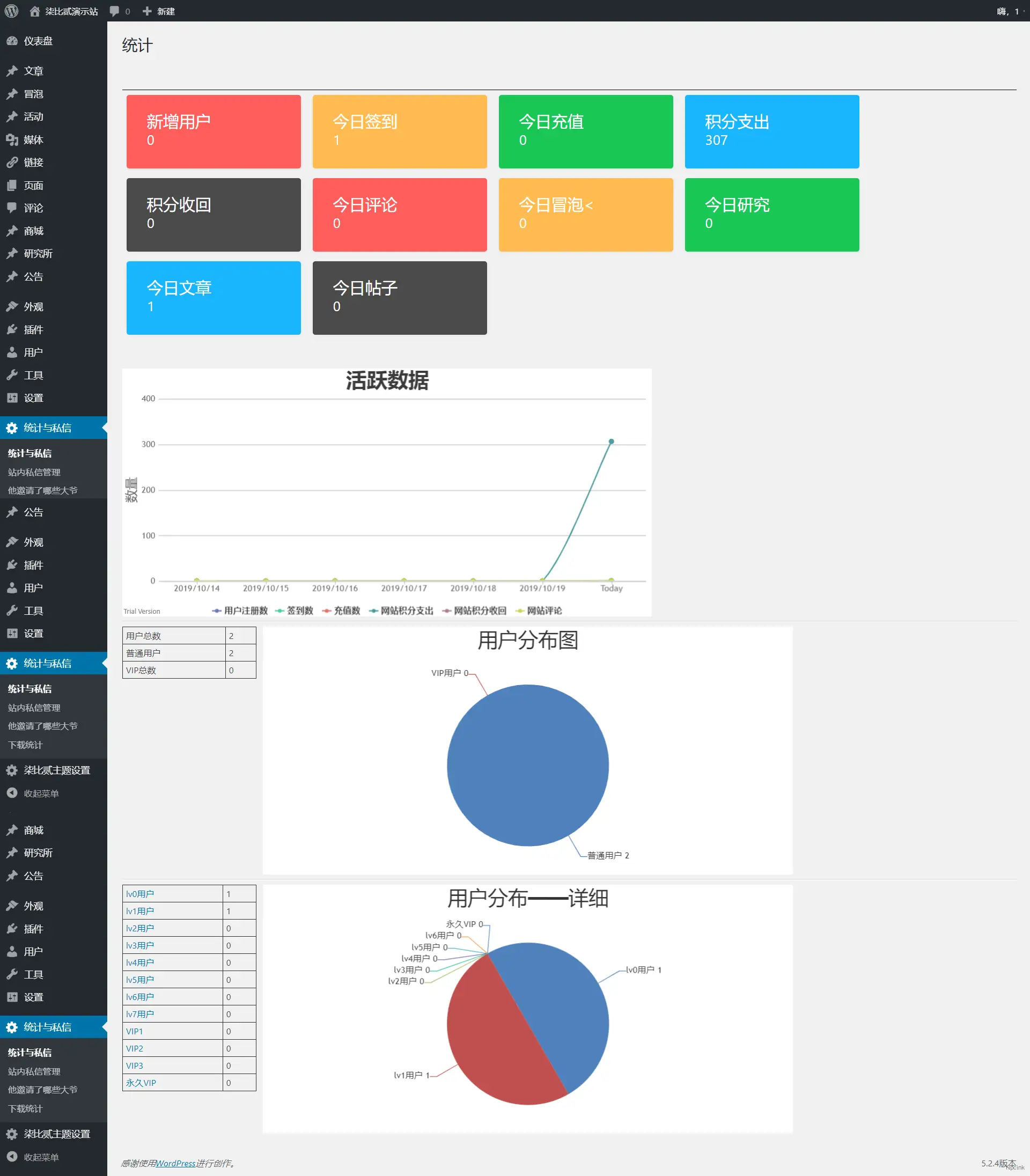Click the WordPress logo icon
Viewport: 1030px width, 1176px height.
[x=11, y=11]
